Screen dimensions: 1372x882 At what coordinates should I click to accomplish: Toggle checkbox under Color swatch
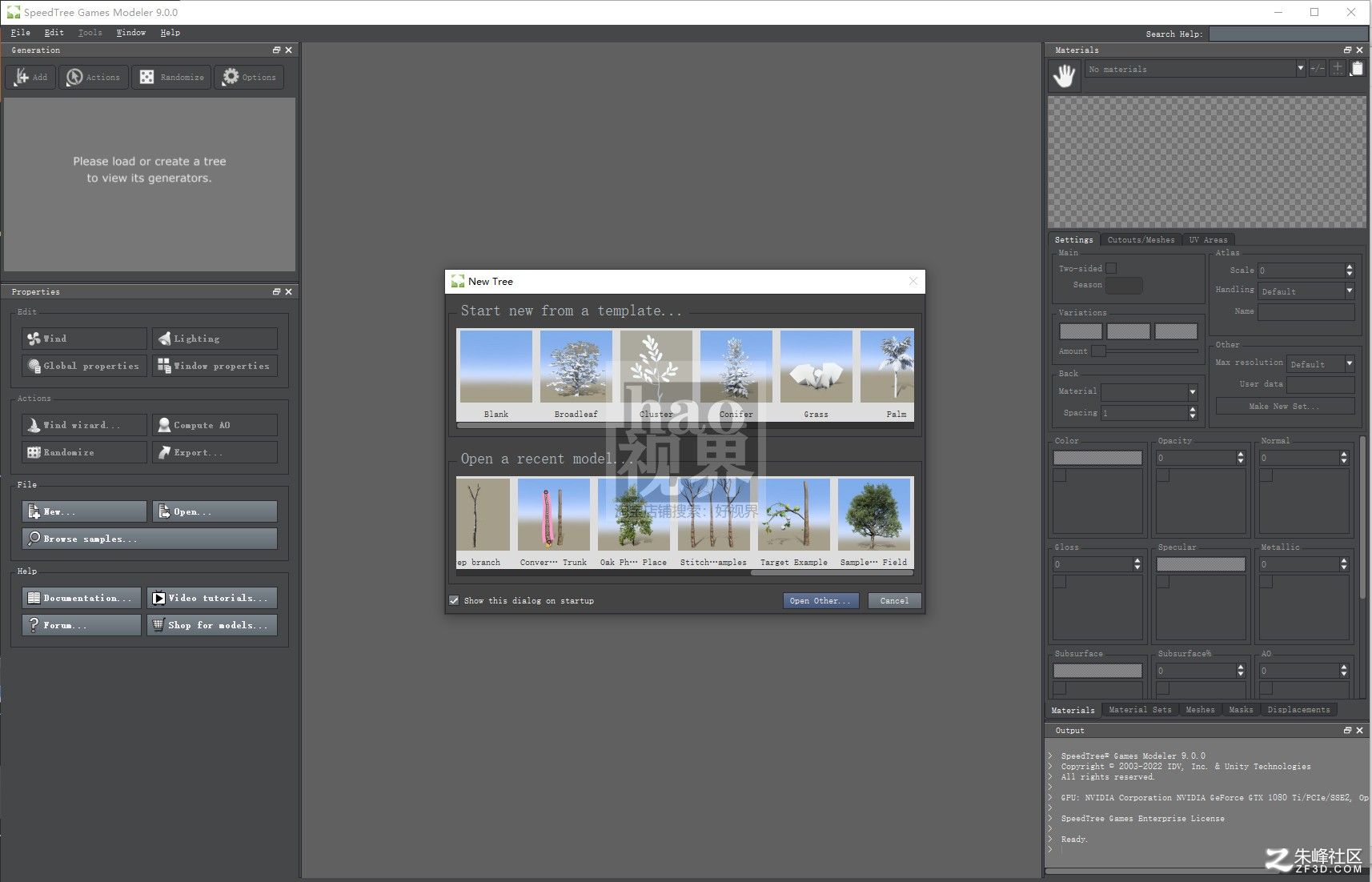1060,475
